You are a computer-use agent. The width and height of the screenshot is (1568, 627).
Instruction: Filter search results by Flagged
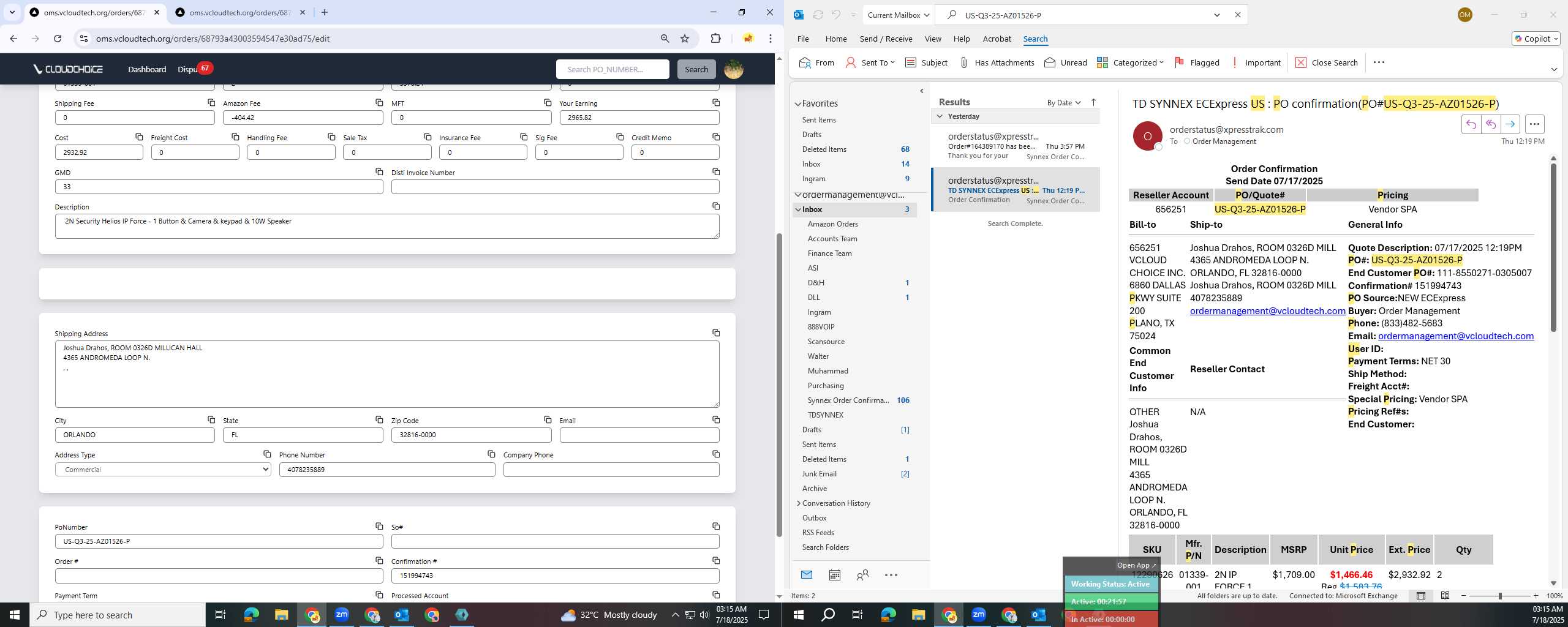pyautogui.click(x=1197, y=62)
